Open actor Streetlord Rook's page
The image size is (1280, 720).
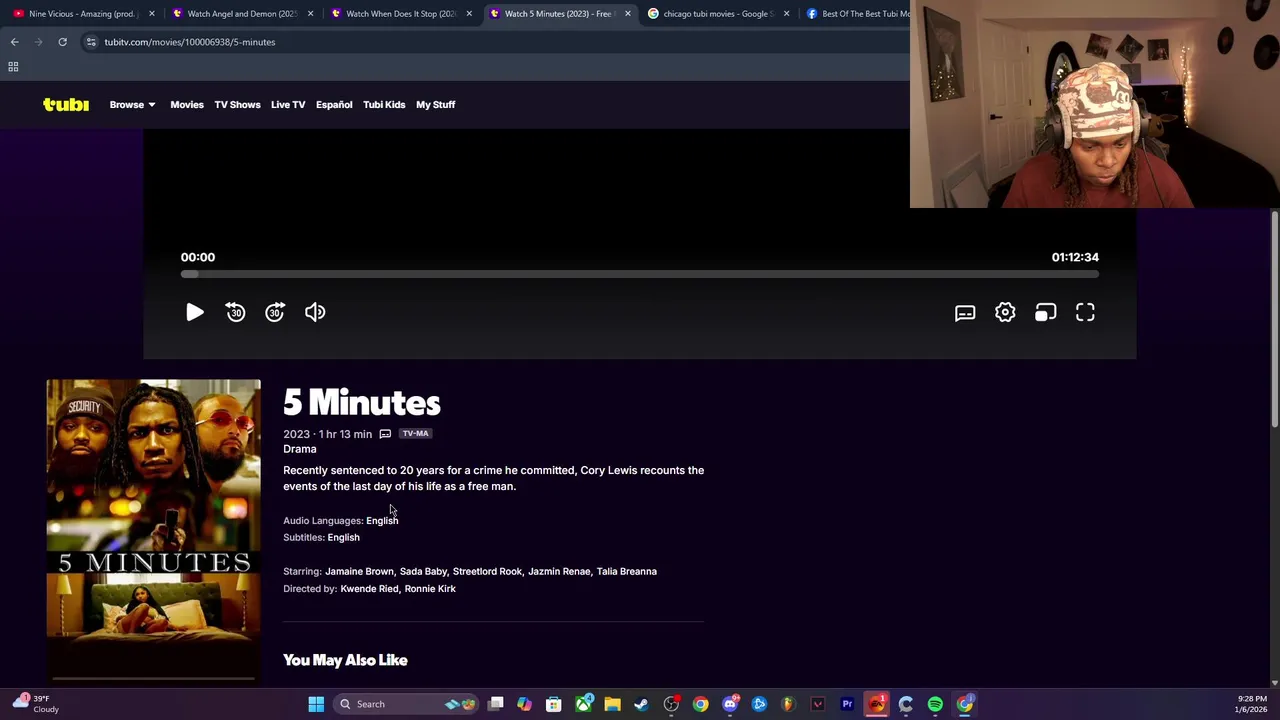(487, 571)
